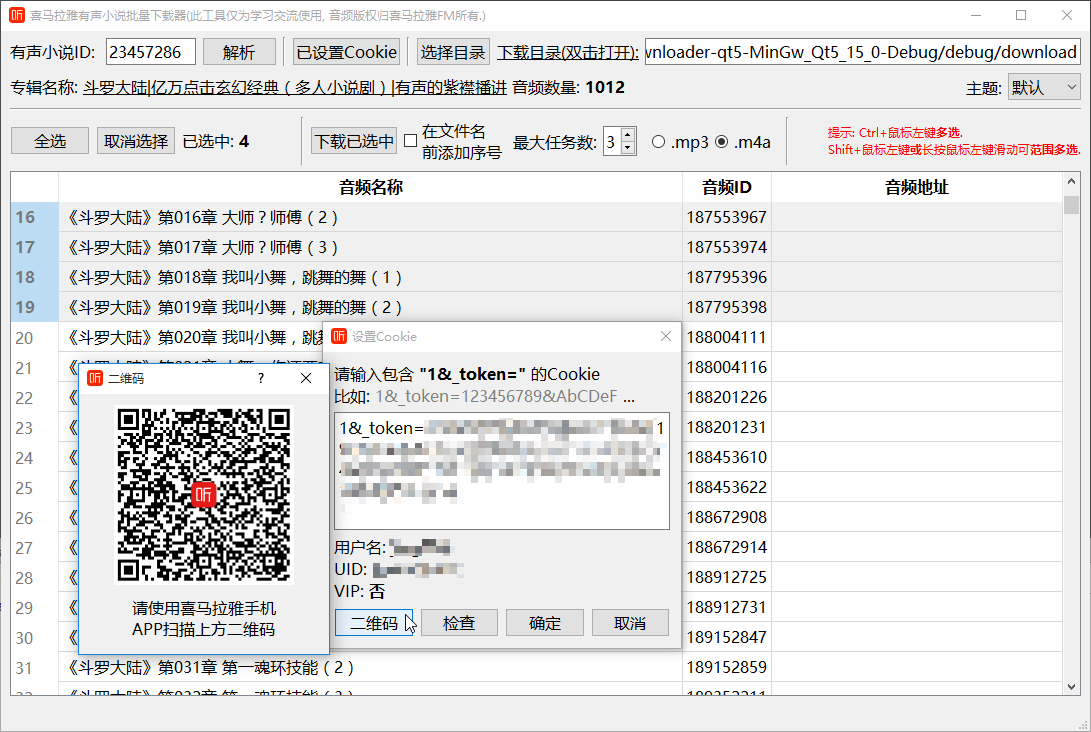Decrease 最大任务数 with the down arrow
The height and width of the screenshot is (732, 1091).
628,148
